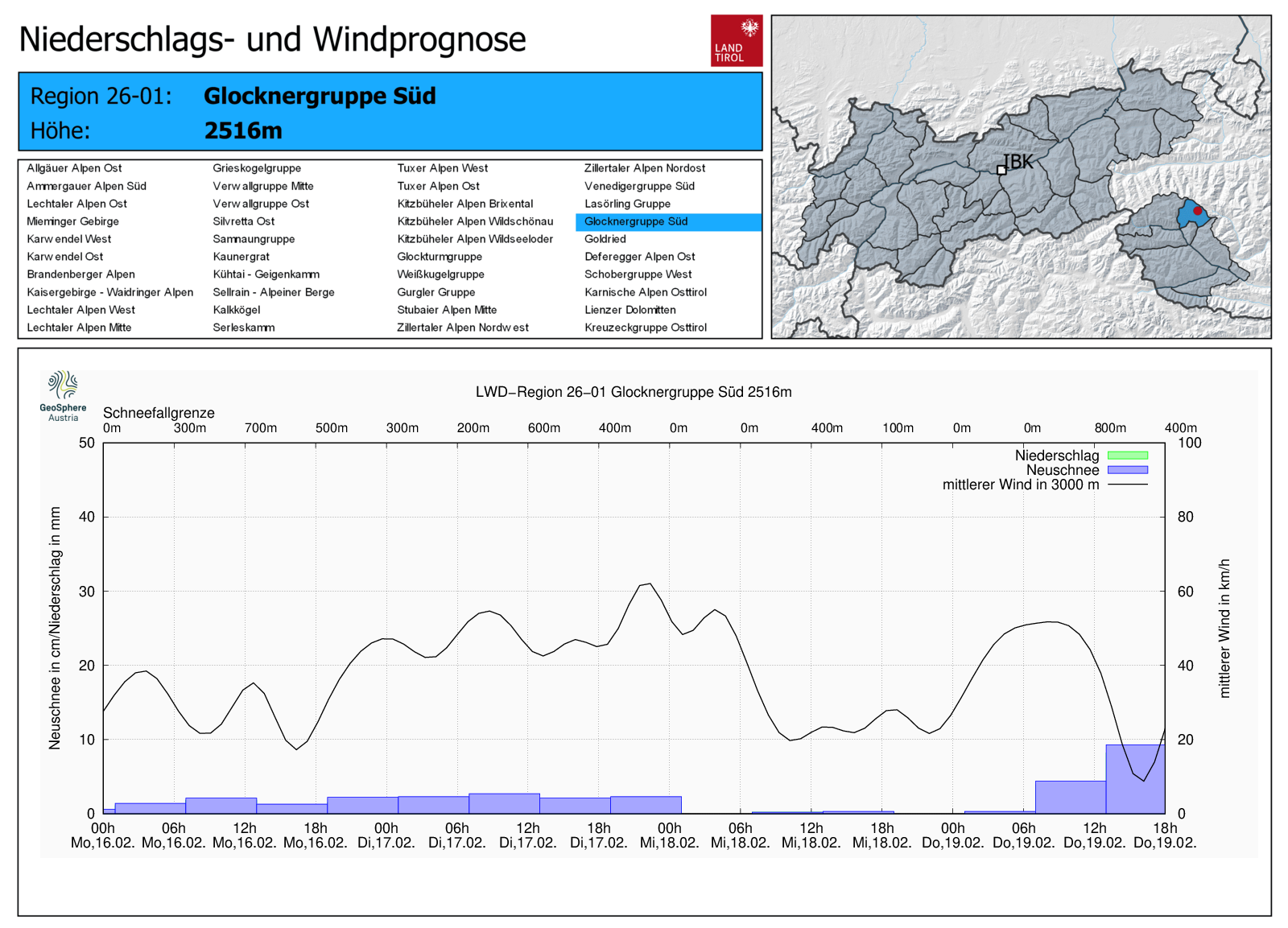Choose Kühtai - Geigenkamm region
Viewport: 1288px width, 928px height.
point(266,274)
